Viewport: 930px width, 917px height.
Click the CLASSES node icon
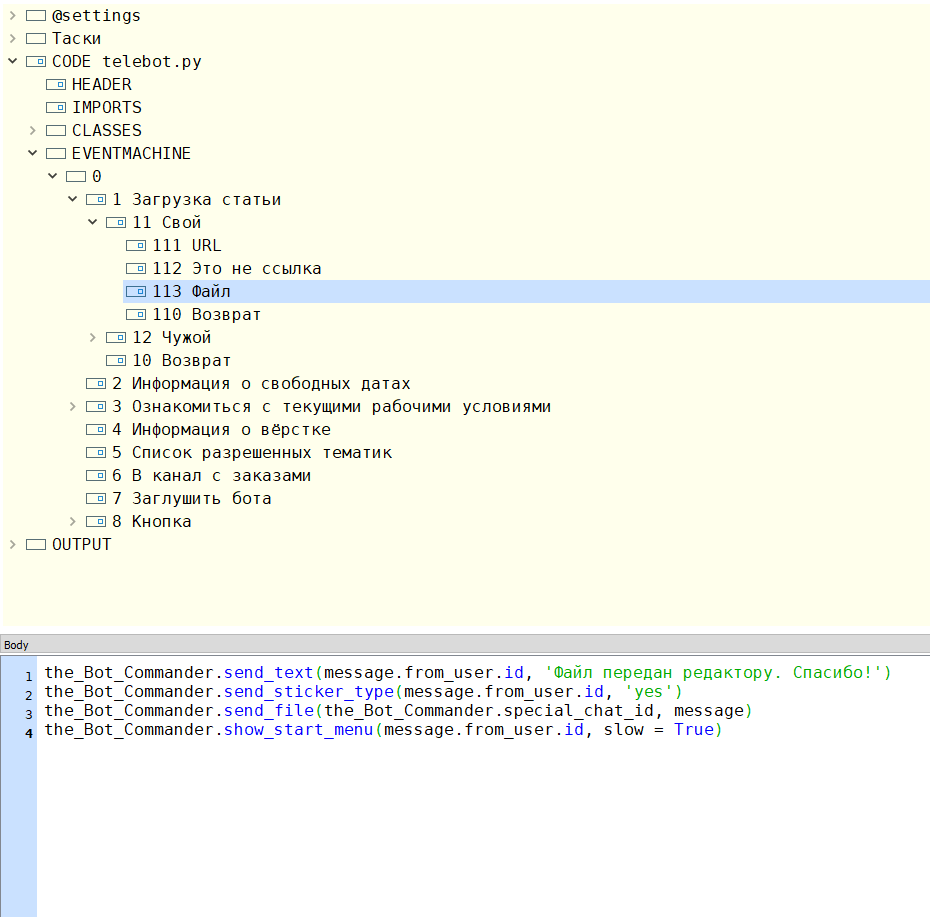[x=56, y=130]
